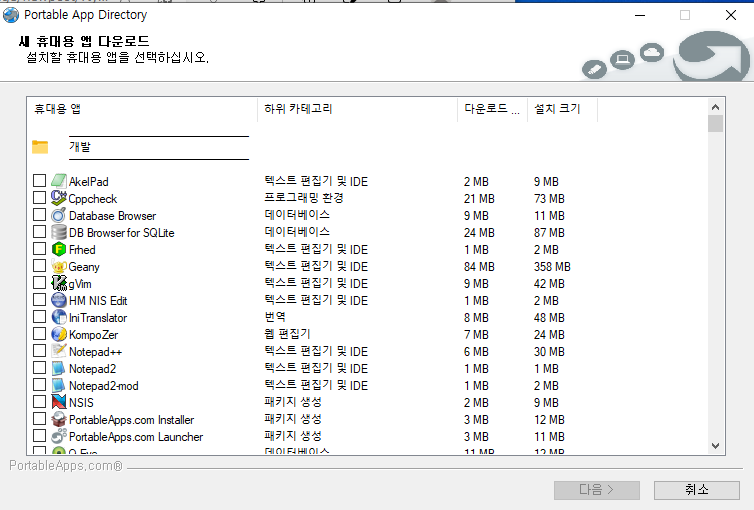Image resolution: width=754 pixels, height=510 pixels.
Task: Click the Cppcheck app icon
Action: [59, 198]
